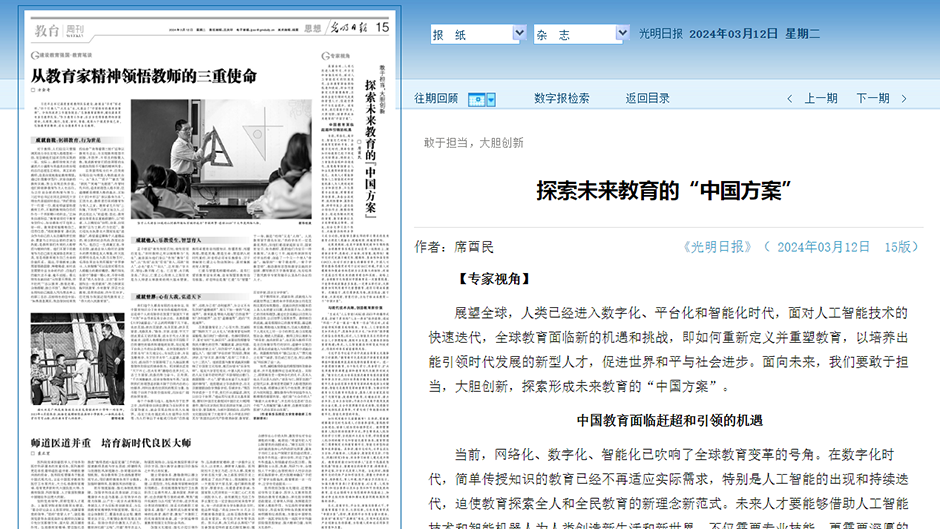
Task: Click the 星期二 weekday label in header
Action: point(802,34)
